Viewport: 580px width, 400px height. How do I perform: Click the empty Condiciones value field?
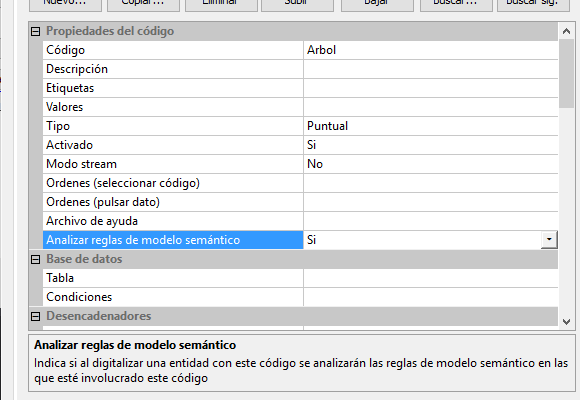(431, 297)
